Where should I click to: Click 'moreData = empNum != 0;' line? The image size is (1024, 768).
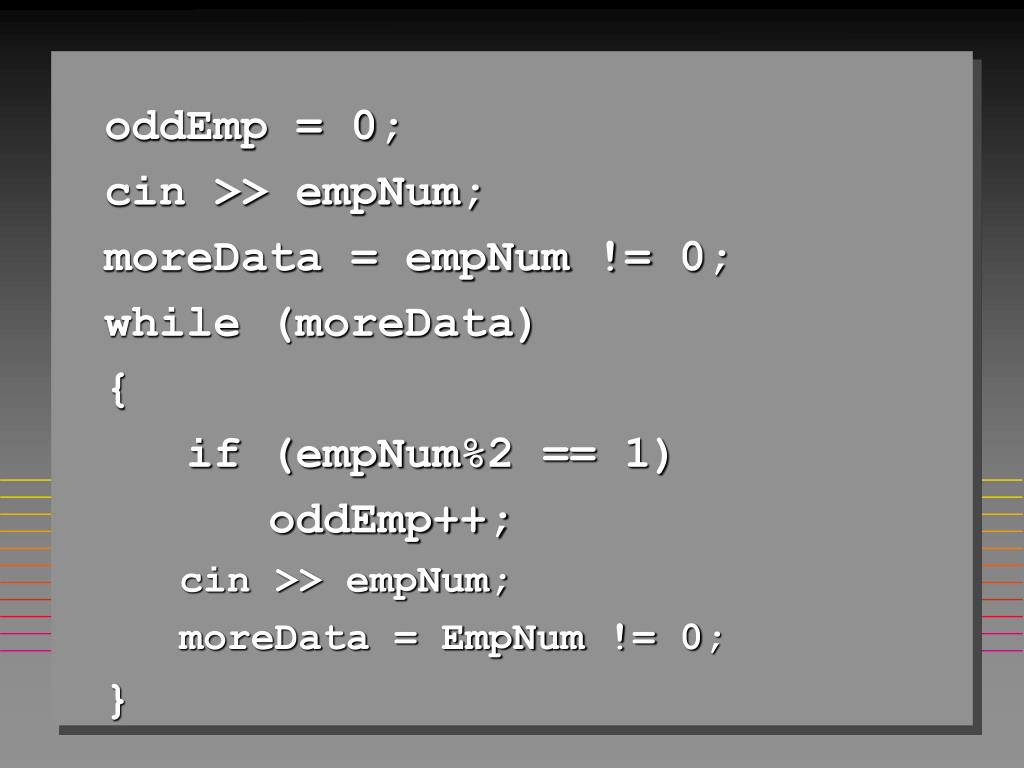tap(416, 258)
